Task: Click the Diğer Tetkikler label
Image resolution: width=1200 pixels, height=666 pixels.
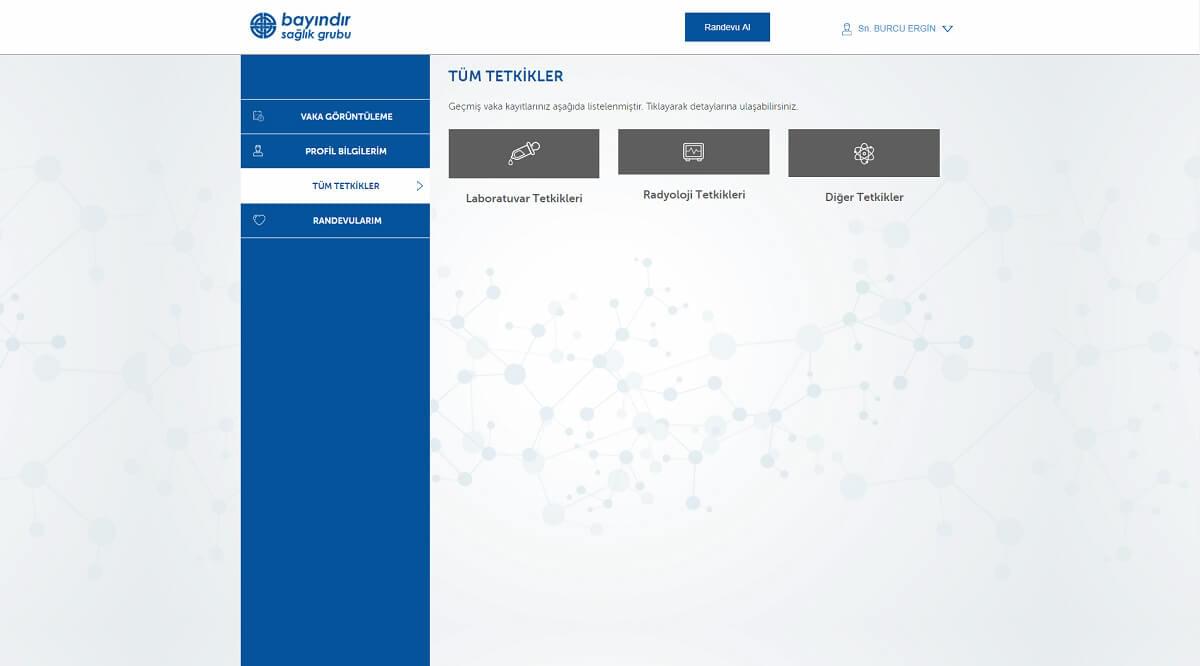Action: pos(864,197)
